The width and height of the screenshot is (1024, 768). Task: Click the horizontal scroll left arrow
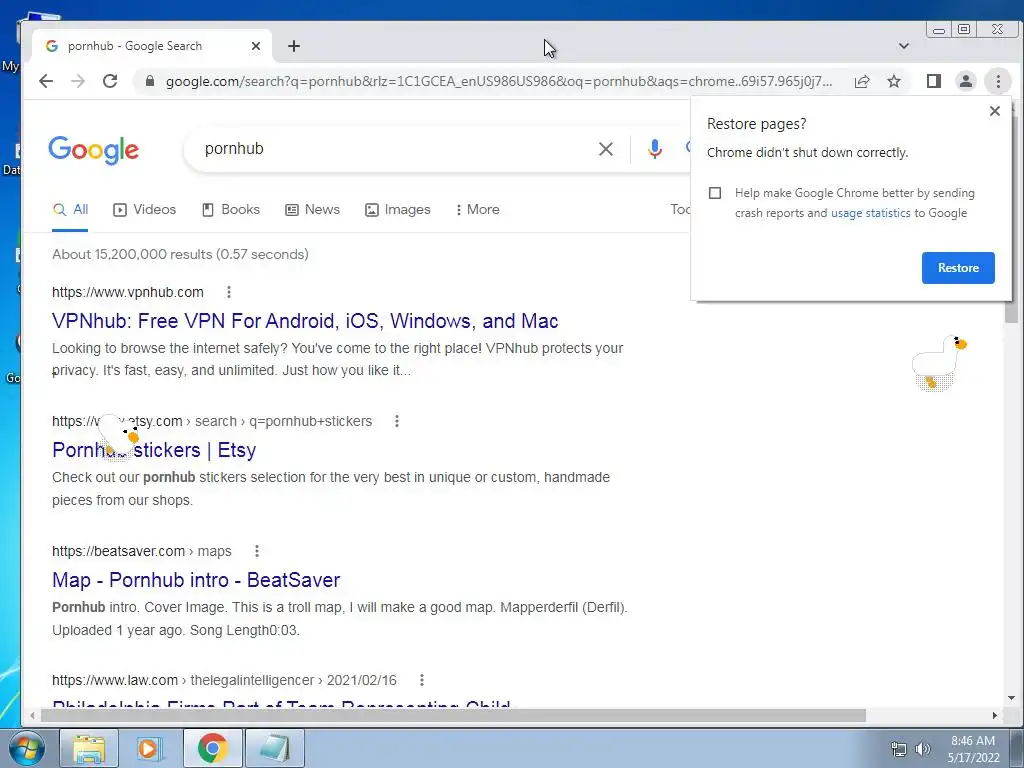[32, 716]
